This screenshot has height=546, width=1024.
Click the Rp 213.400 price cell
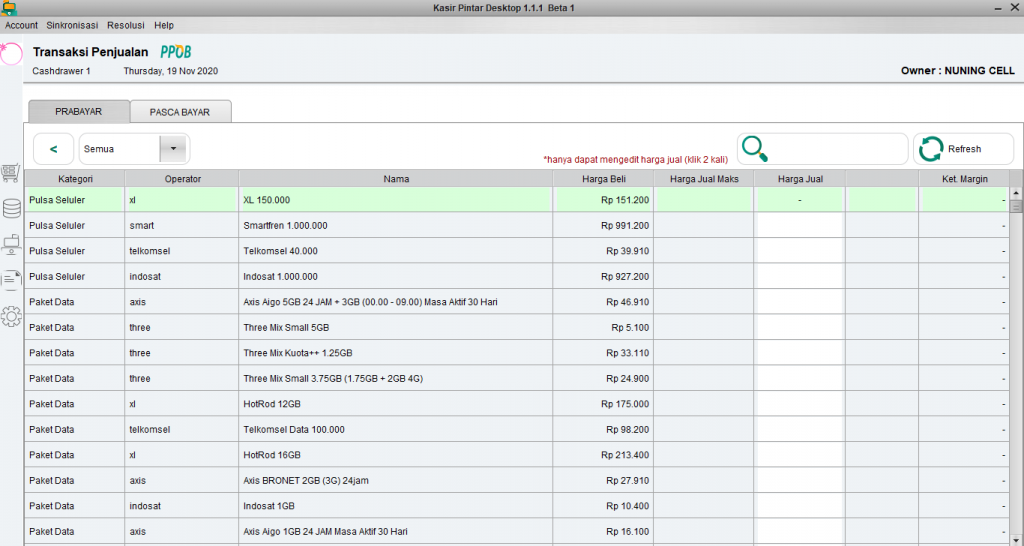tap(603, 455)
